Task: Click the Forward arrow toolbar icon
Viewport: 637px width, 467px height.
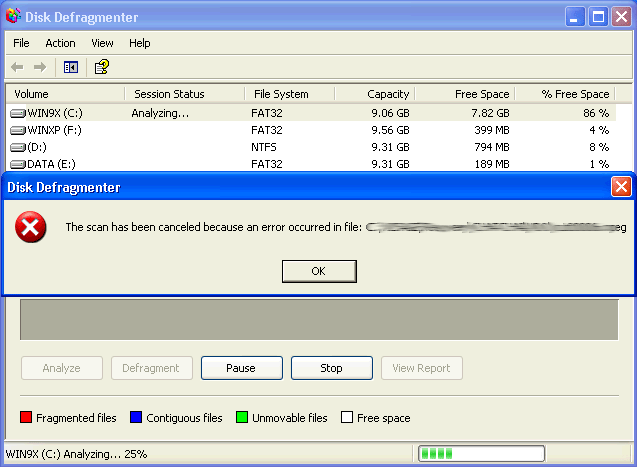Action: [x=40, y=67]
